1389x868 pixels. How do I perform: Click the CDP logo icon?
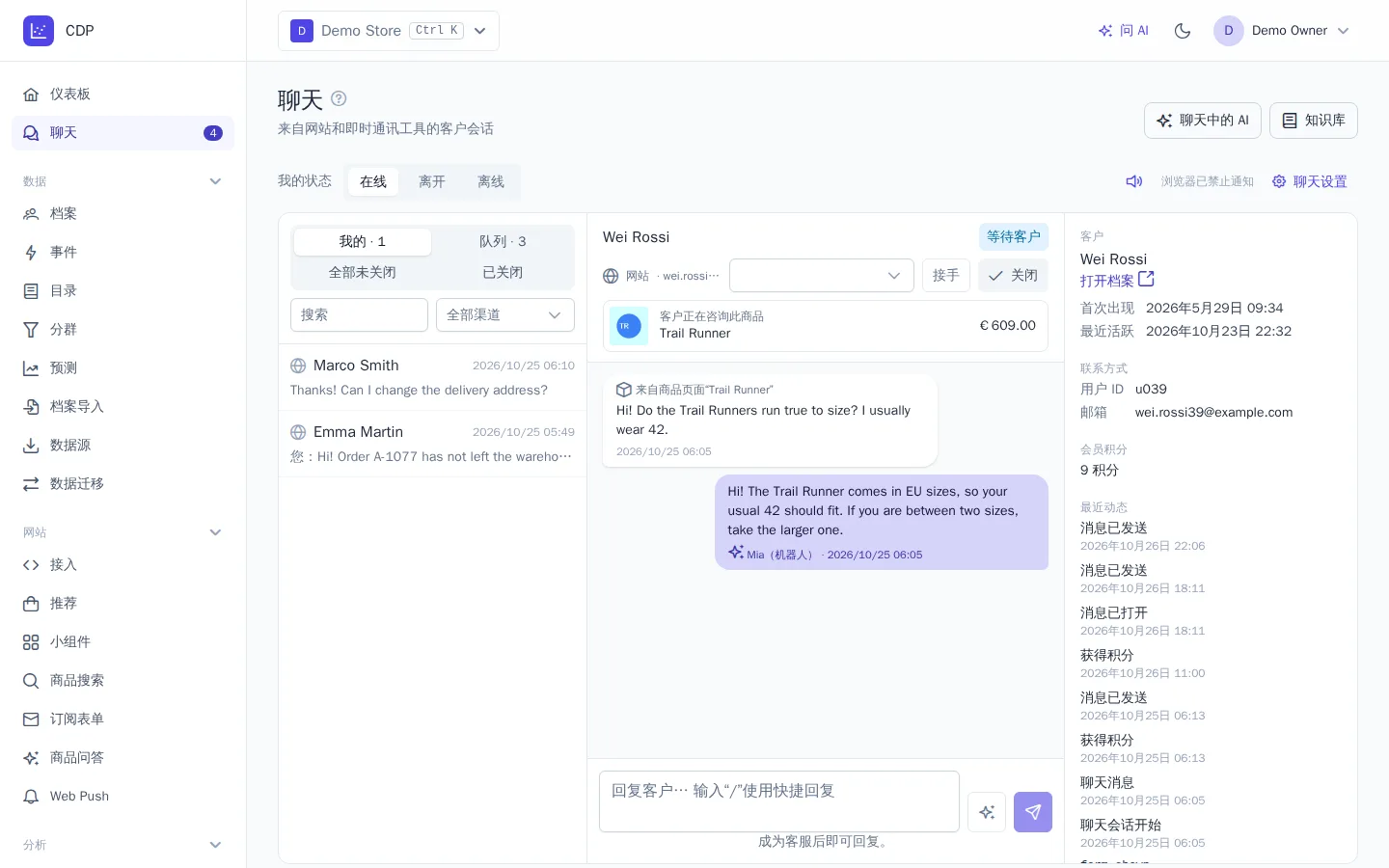pos(39,31)
